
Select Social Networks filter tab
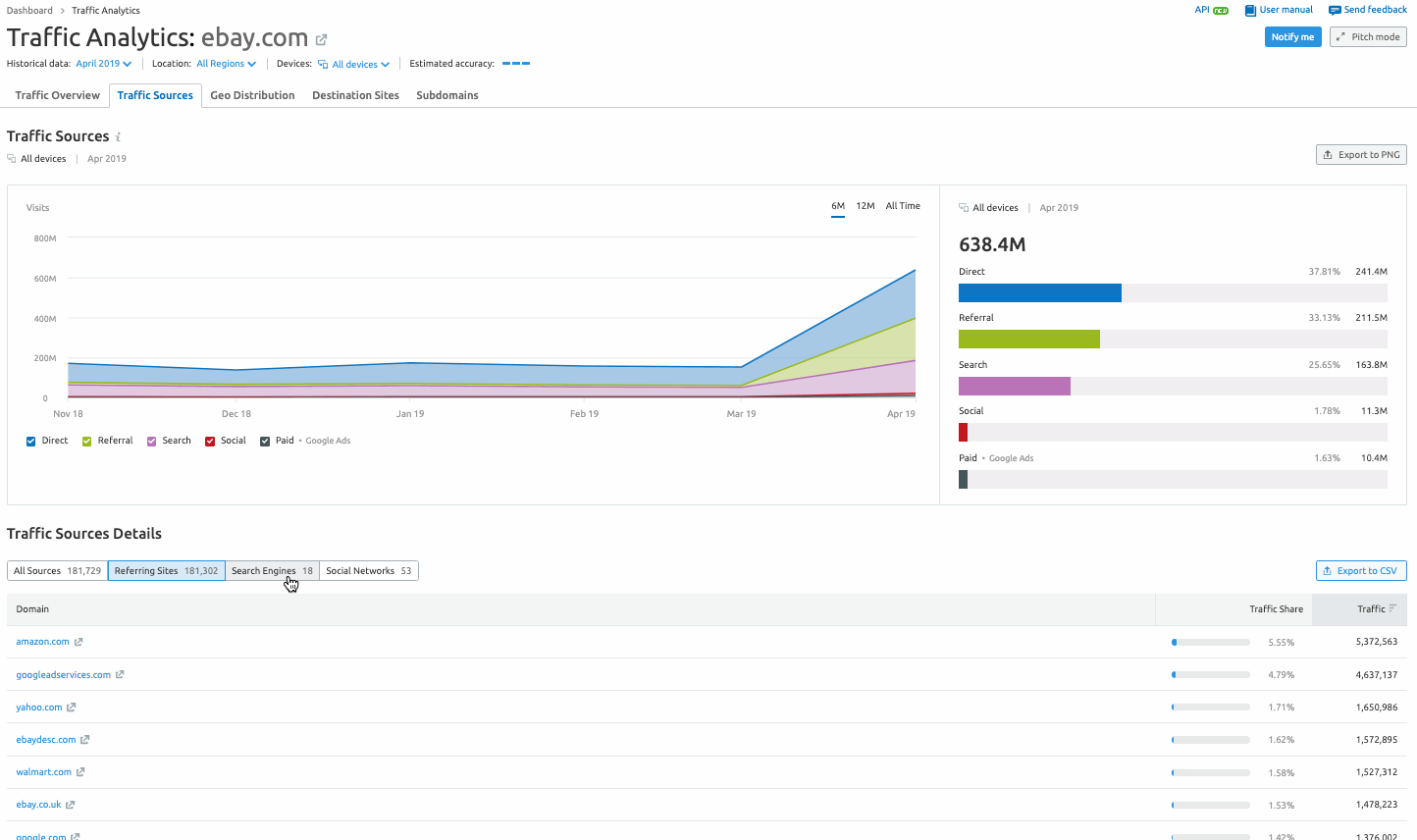(x=368, y=571)
